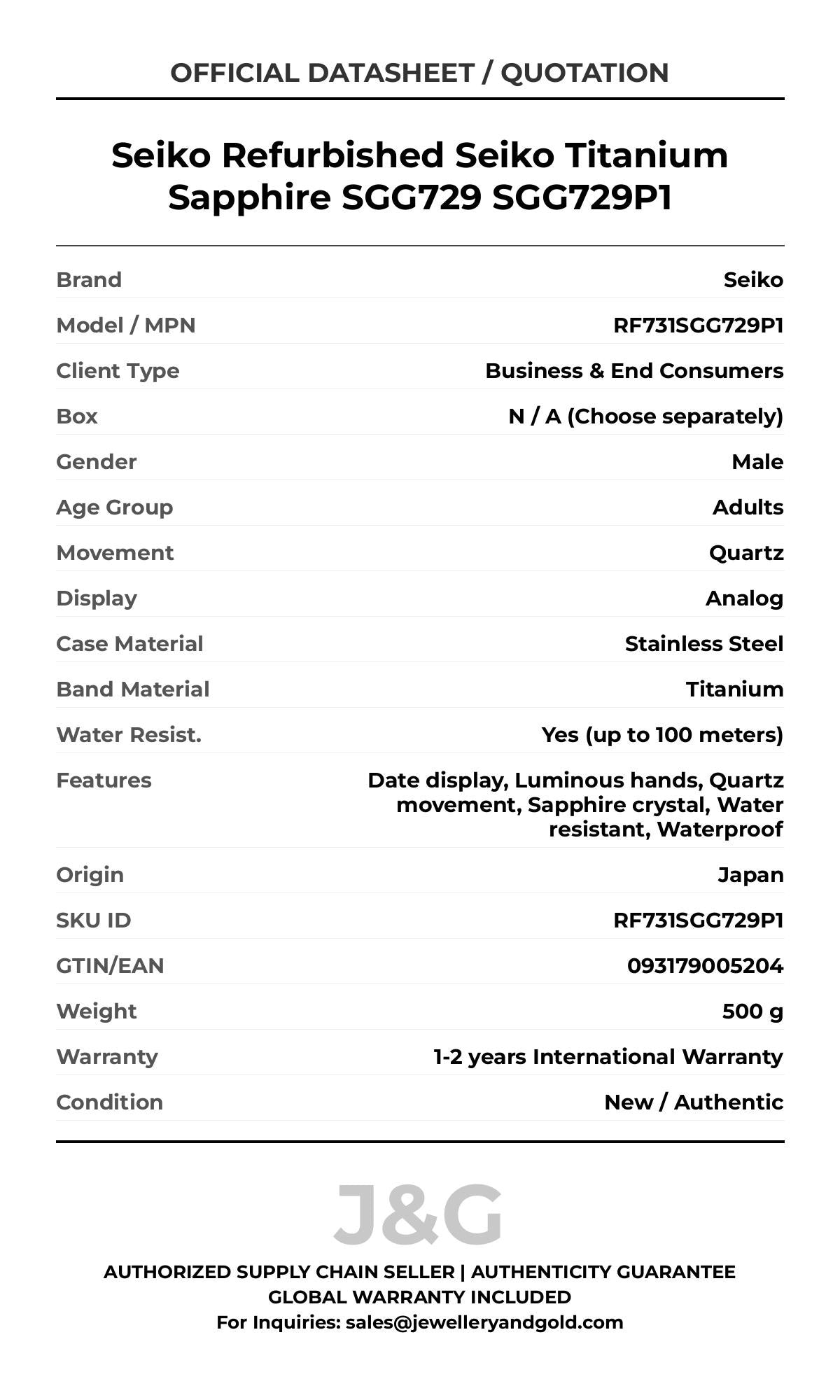Click the Age Group value Adults
Screen dimensions: 840x1400
click(748, 507)
